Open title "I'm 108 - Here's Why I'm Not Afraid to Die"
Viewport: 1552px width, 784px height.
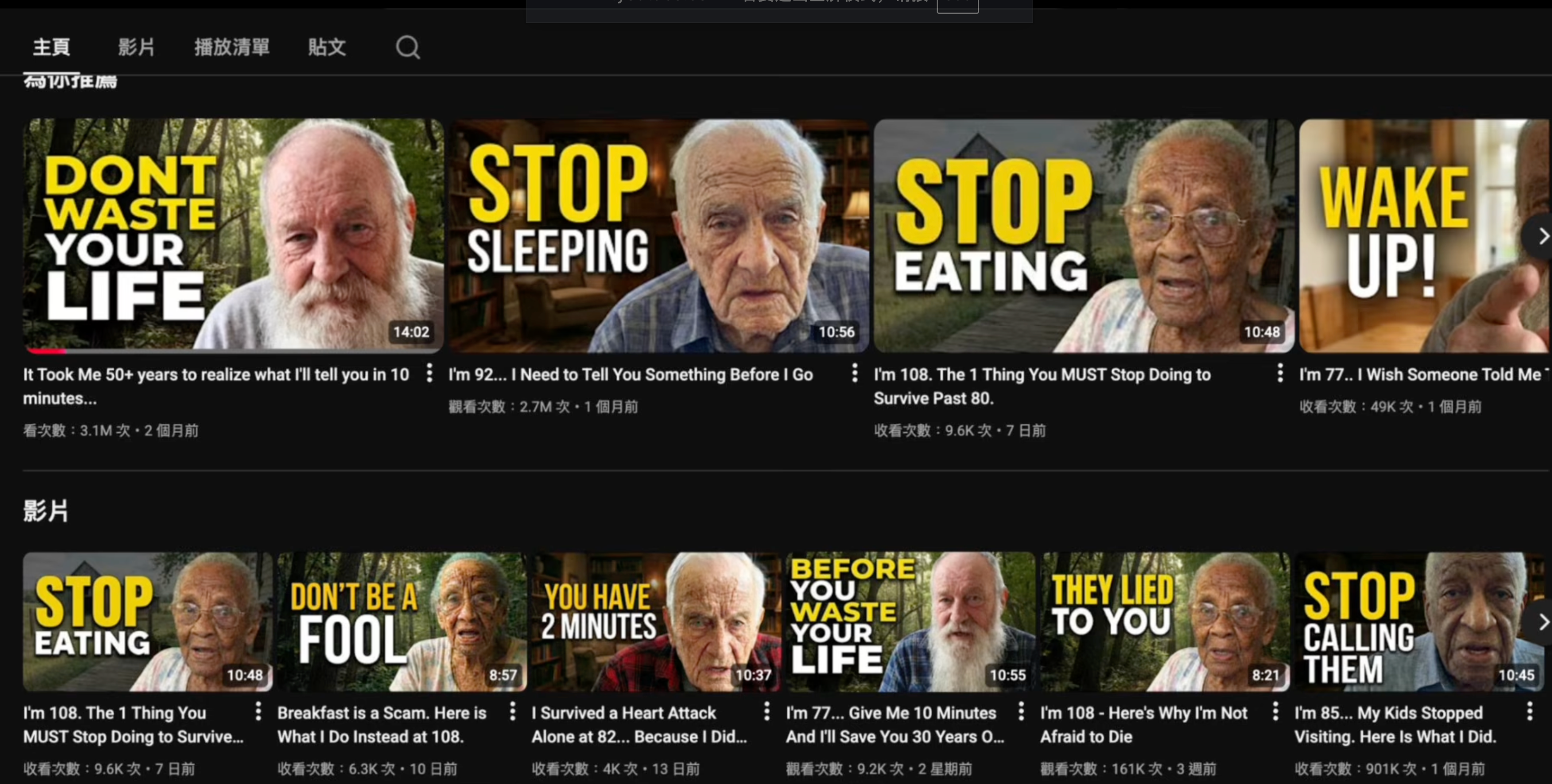[1143, 724]
